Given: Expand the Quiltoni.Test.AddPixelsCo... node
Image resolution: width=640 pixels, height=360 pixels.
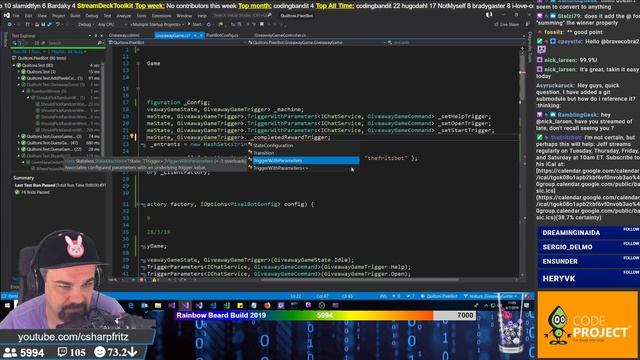Looking at the screenshot, I should click(19, 78).
